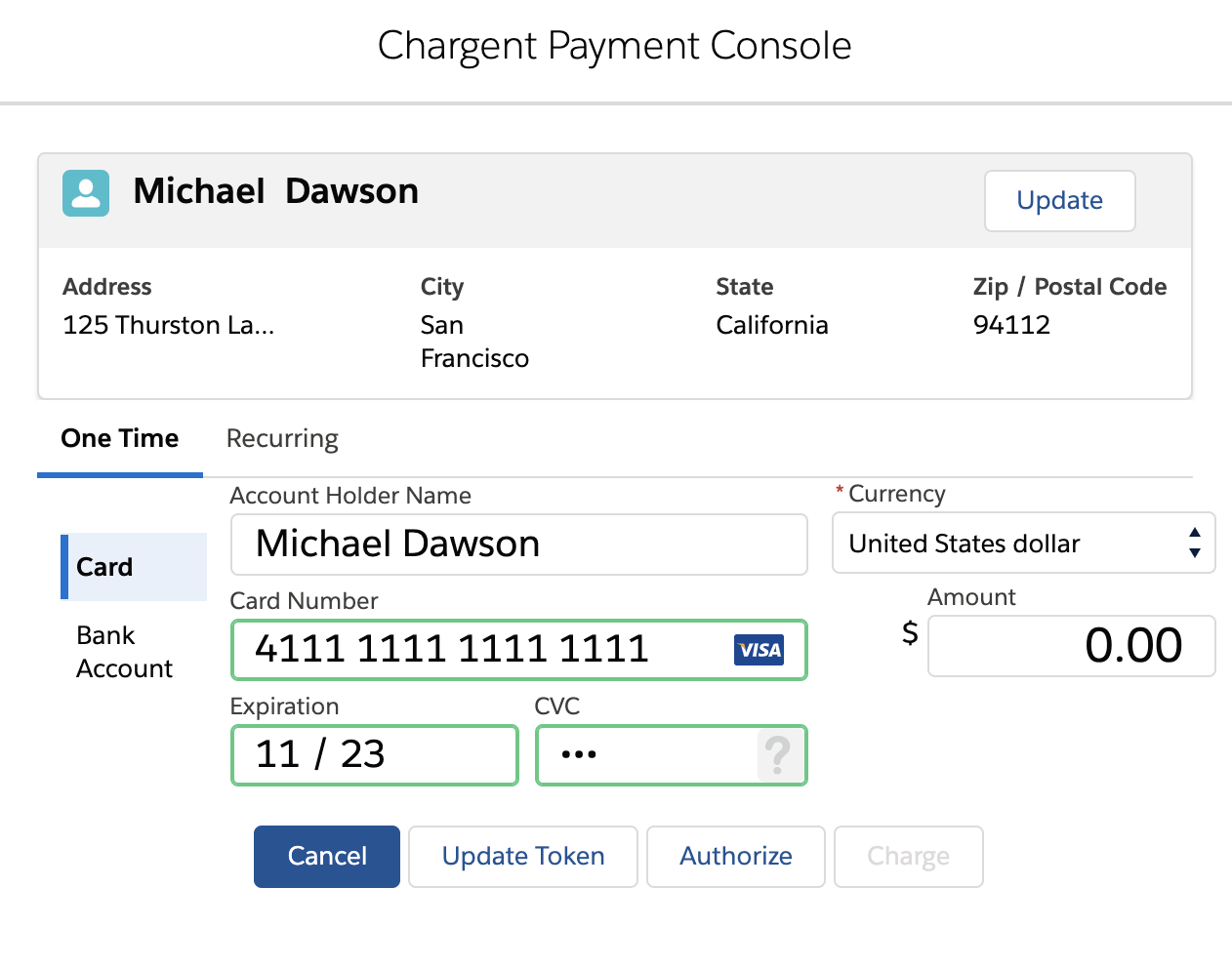
Task: Click the Authorize button
Action: tap(735, 856)
